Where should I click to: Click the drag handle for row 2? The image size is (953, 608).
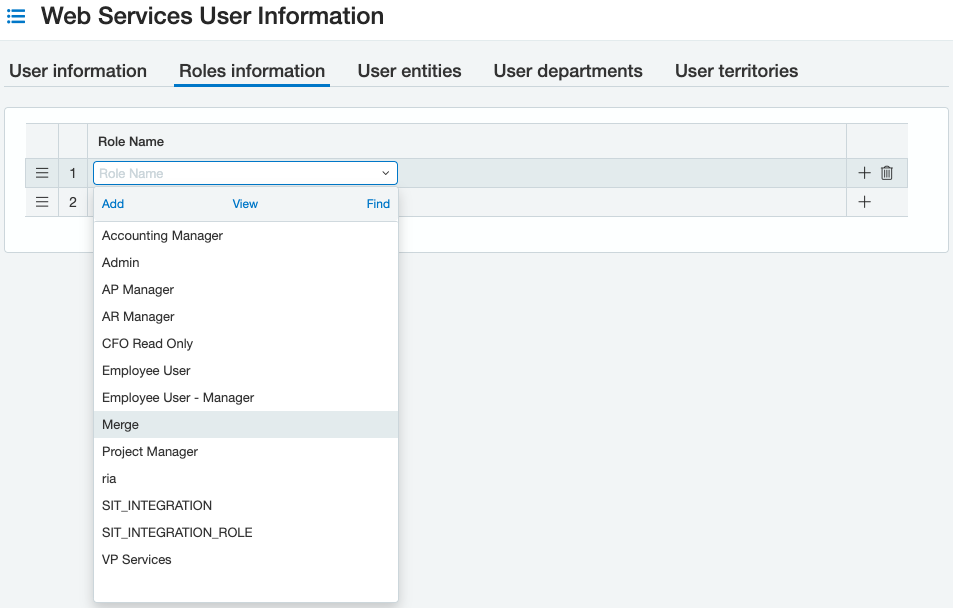tap(42, 202)
